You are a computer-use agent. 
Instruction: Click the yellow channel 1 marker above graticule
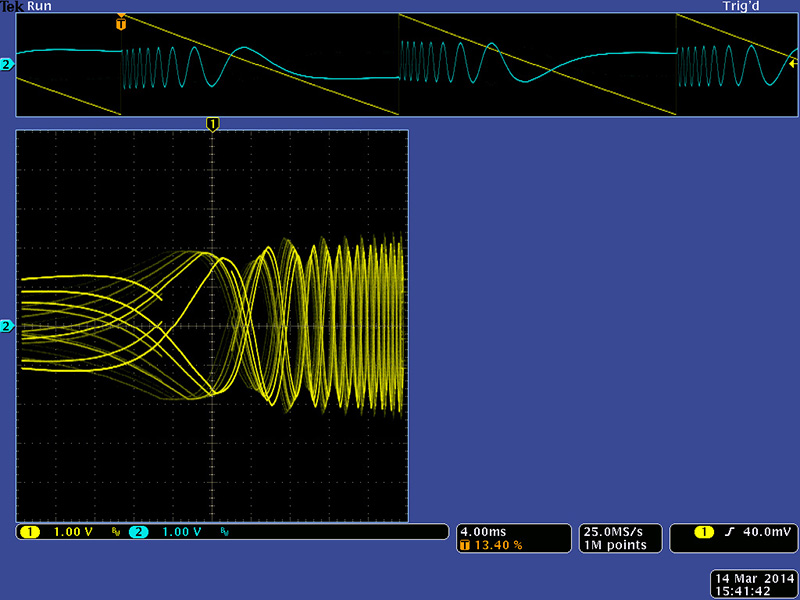[211, 124]
